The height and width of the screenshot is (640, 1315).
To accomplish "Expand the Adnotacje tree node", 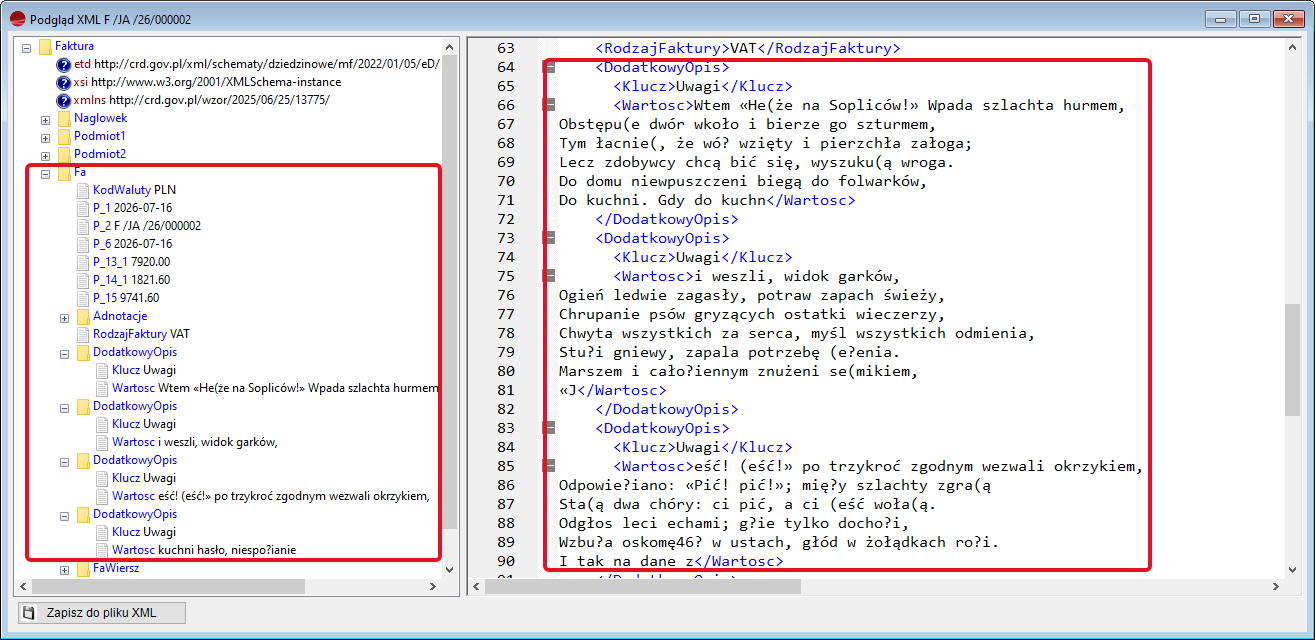I will (65, 317).
